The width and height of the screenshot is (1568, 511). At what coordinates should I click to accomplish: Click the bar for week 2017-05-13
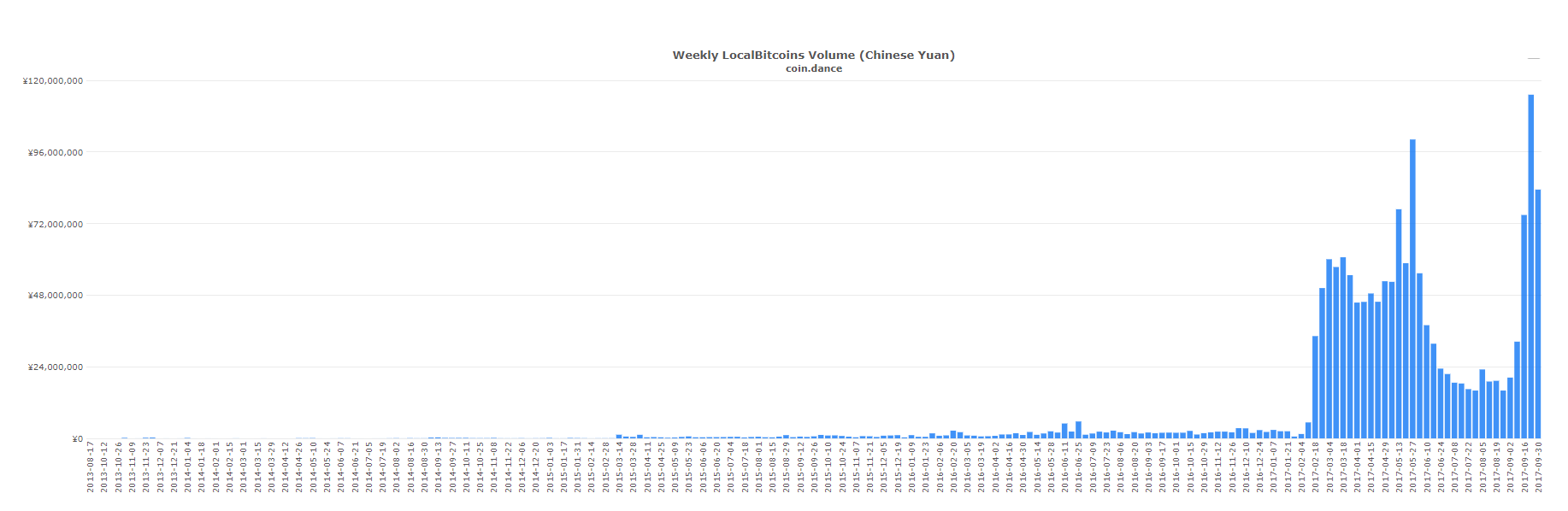click(1399, 324)
